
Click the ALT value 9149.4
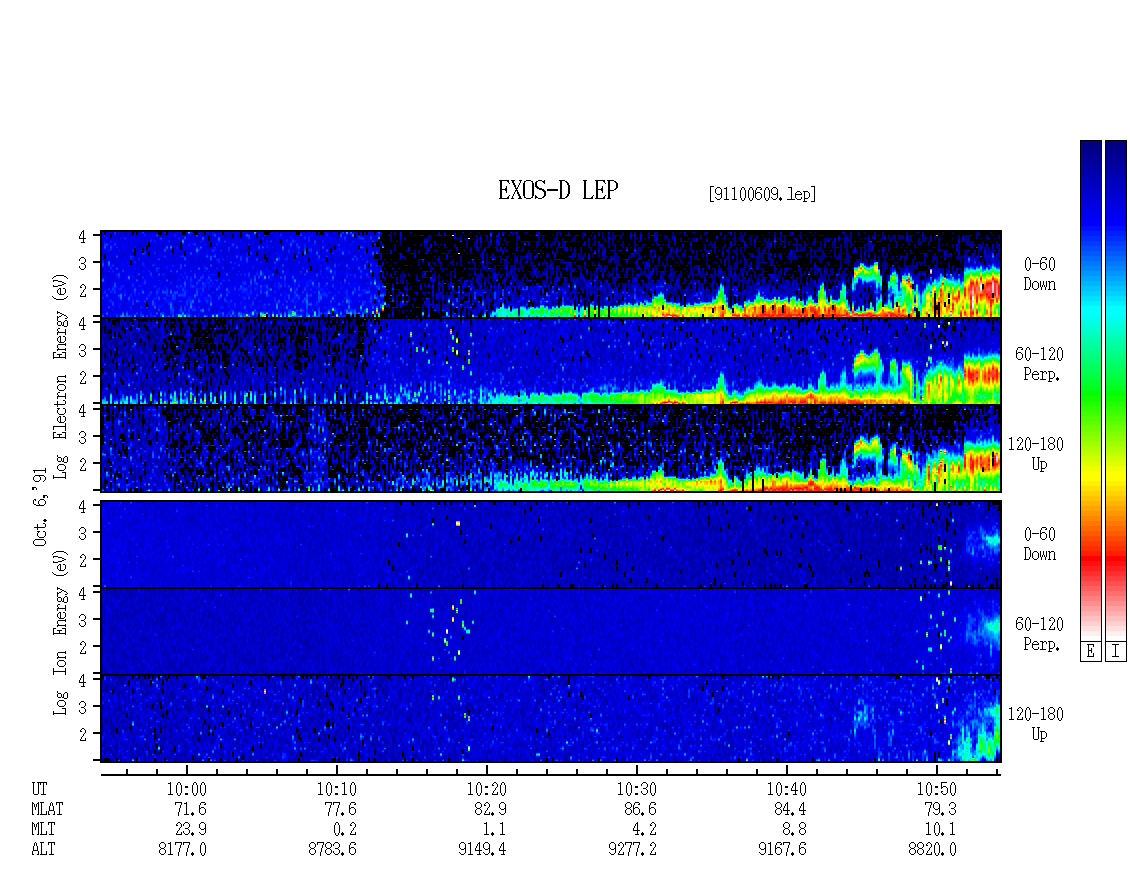pos(482,850)
